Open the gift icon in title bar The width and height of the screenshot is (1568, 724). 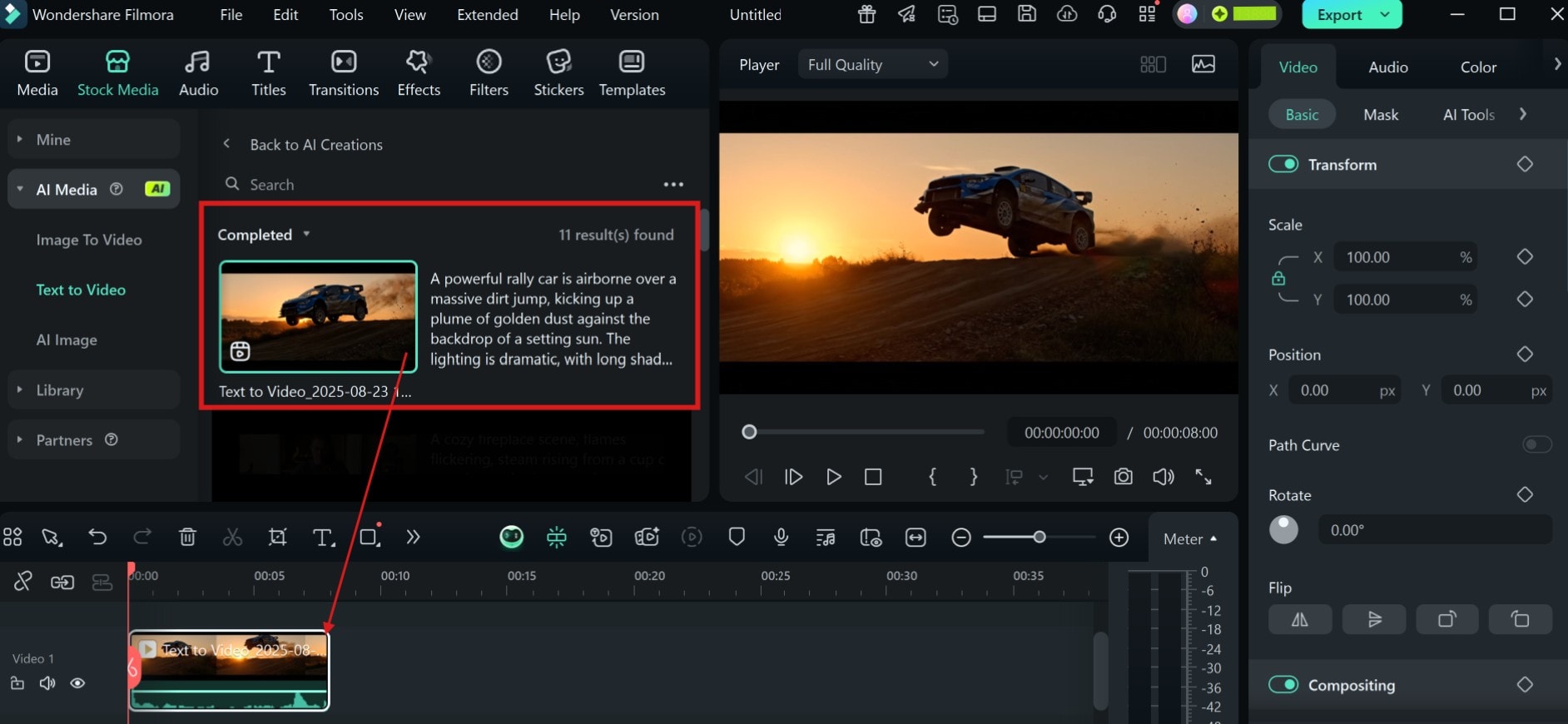point(867,14)
